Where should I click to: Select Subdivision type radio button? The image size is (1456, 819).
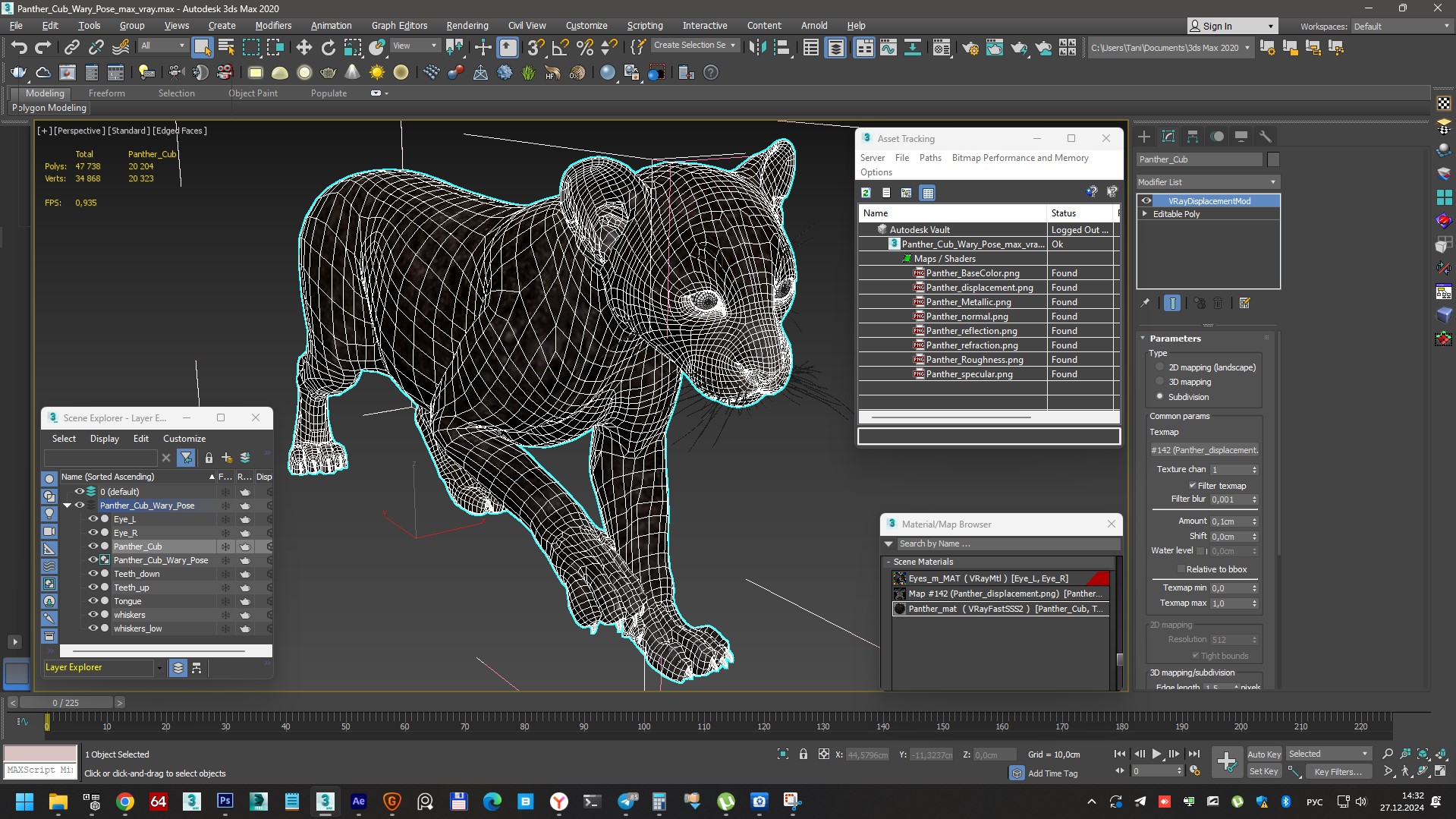(1159, 397)
